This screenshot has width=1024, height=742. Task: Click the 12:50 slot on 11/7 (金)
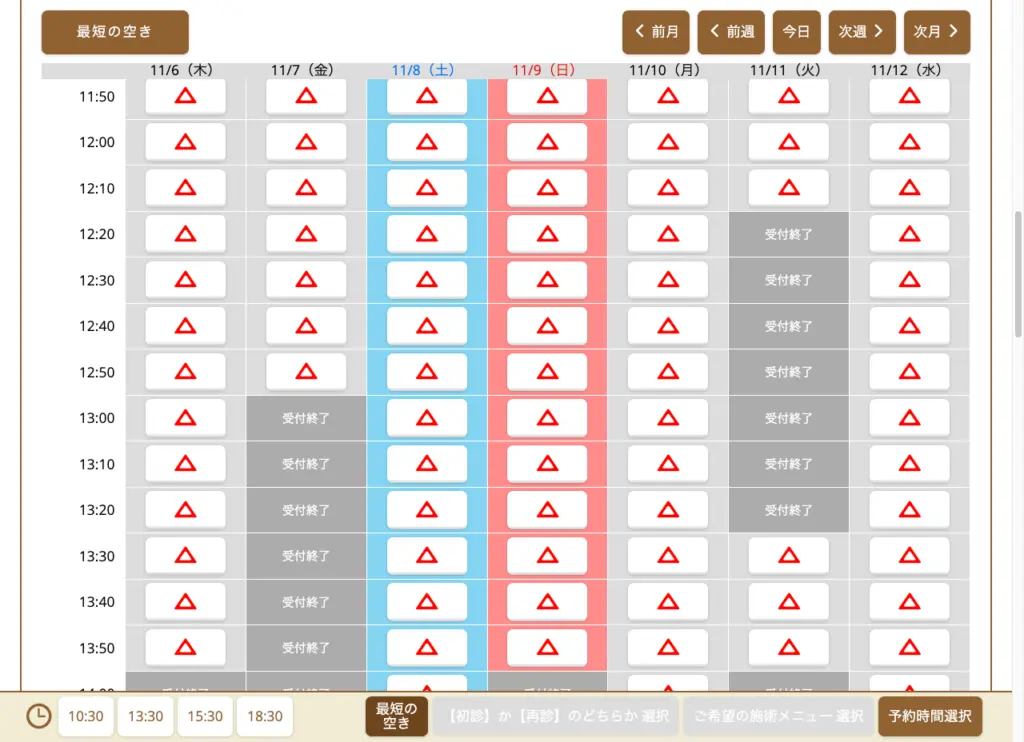pos(306,372)
